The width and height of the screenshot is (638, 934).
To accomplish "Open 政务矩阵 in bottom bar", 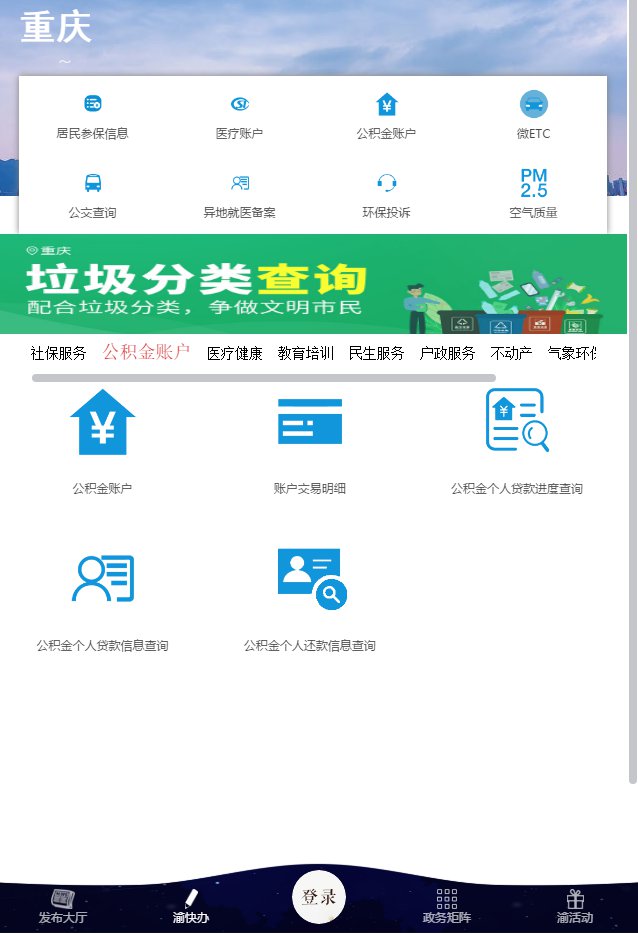I will tap(447, 906).
